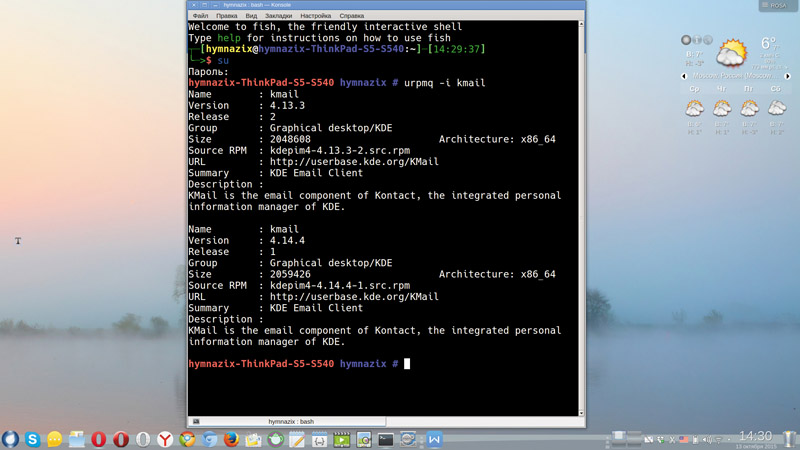Click the urpmq -i kmail command text
This screenshot has width=800, height=450.
pos(444,83)
